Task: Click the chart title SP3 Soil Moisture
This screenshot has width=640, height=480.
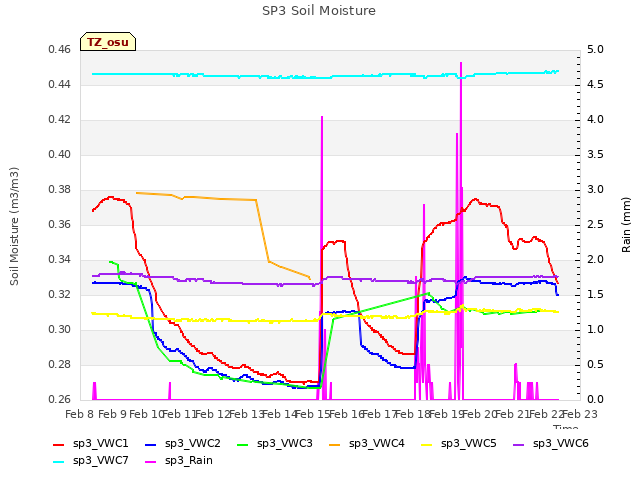Action: click(319, 11)
